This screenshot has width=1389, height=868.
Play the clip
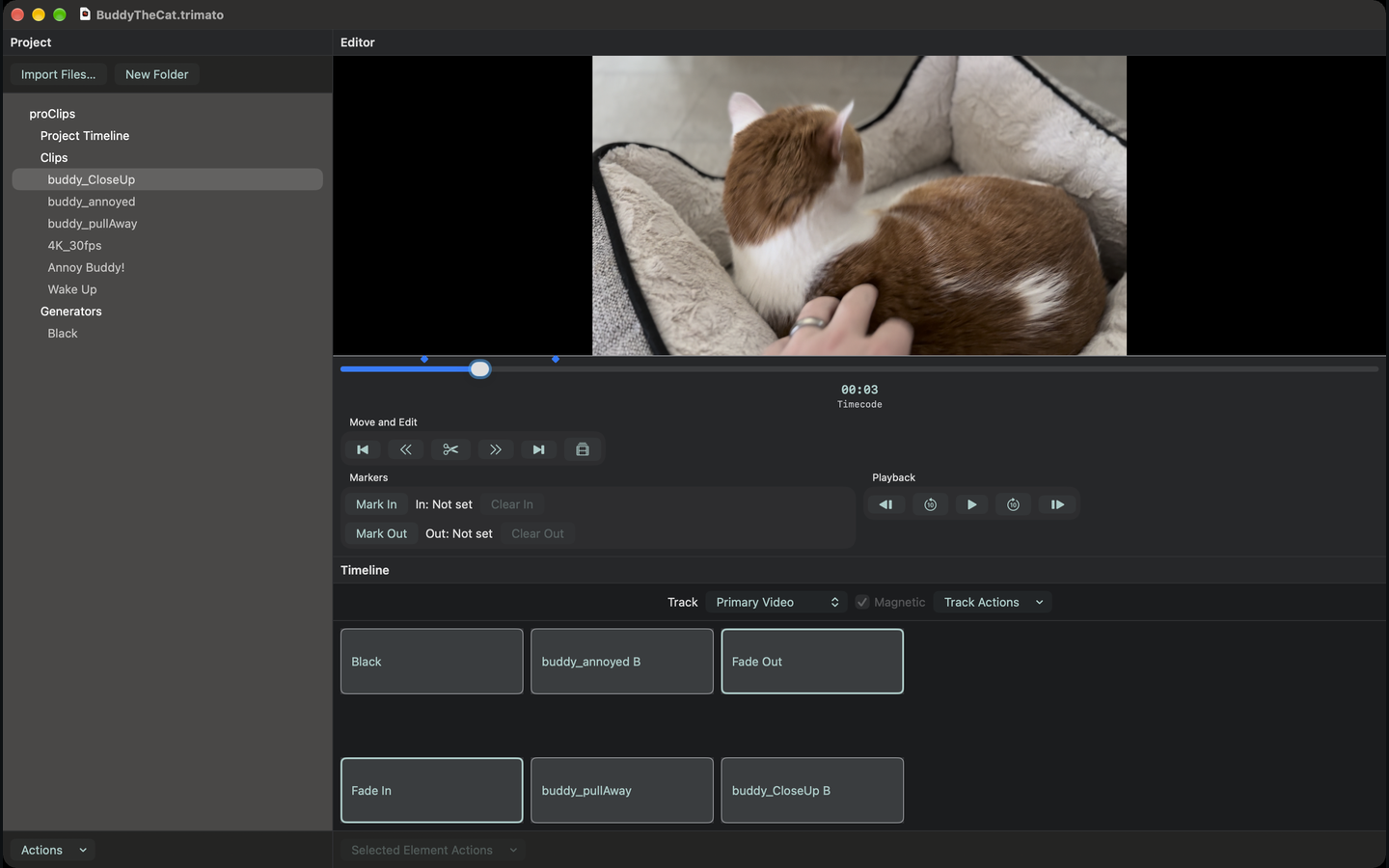pos(971,504)
